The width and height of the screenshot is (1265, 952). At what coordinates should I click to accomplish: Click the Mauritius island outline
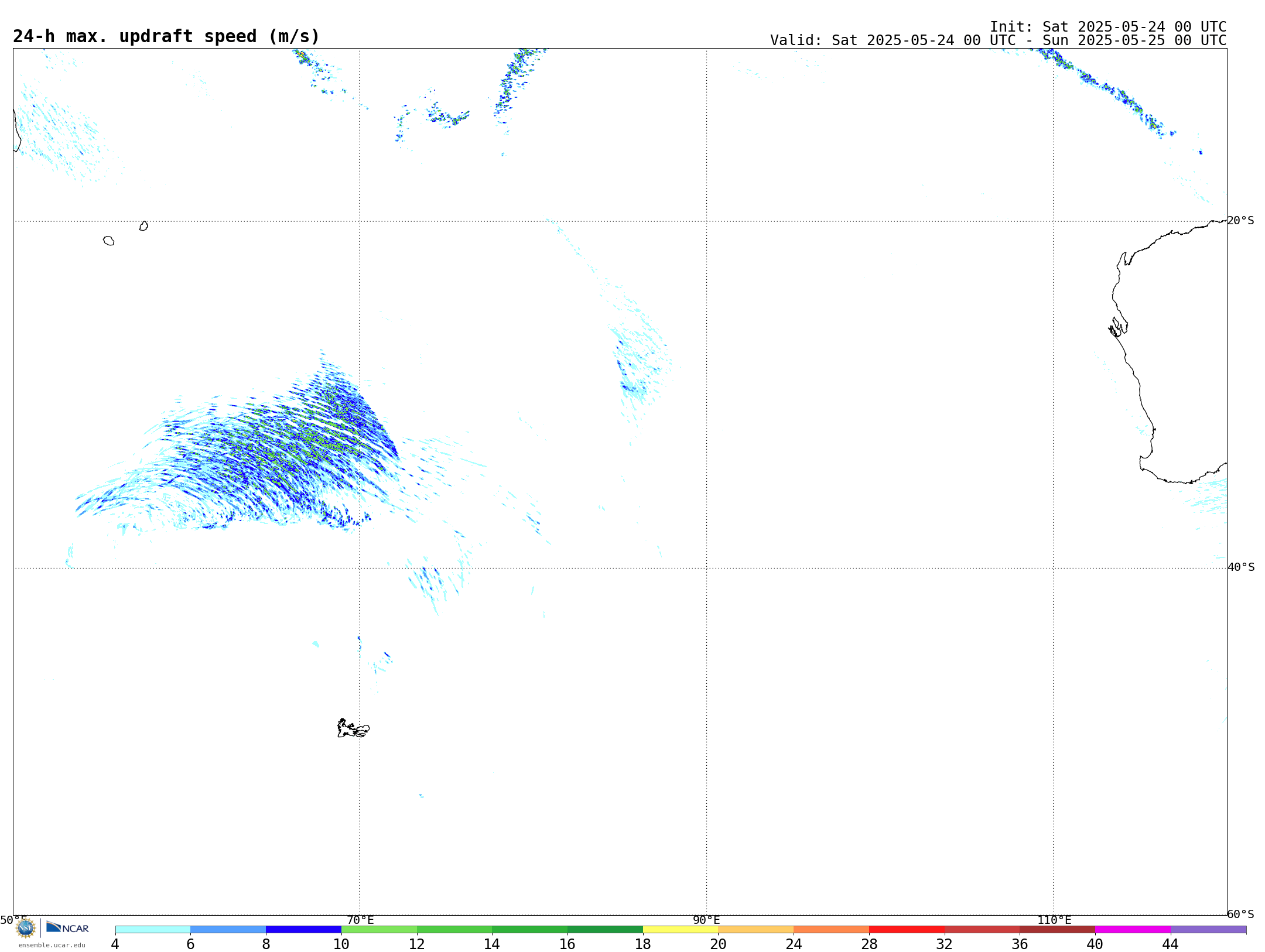(x=143, y=226)
